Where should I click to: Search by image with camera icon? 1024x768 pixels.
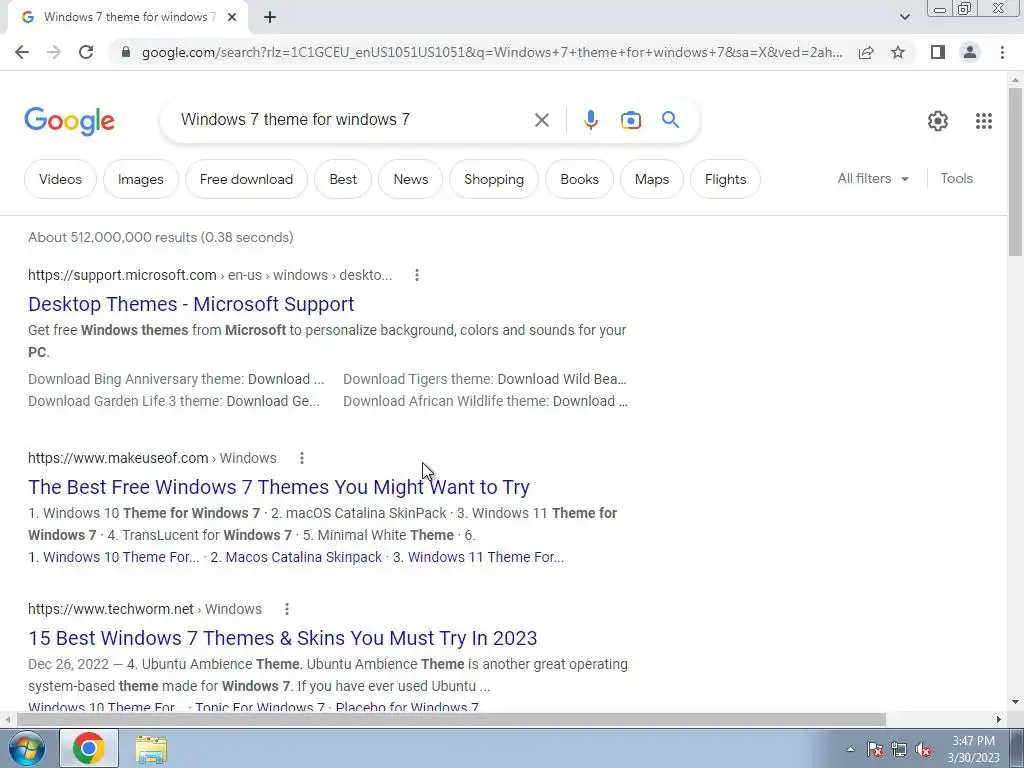[630, 120]
